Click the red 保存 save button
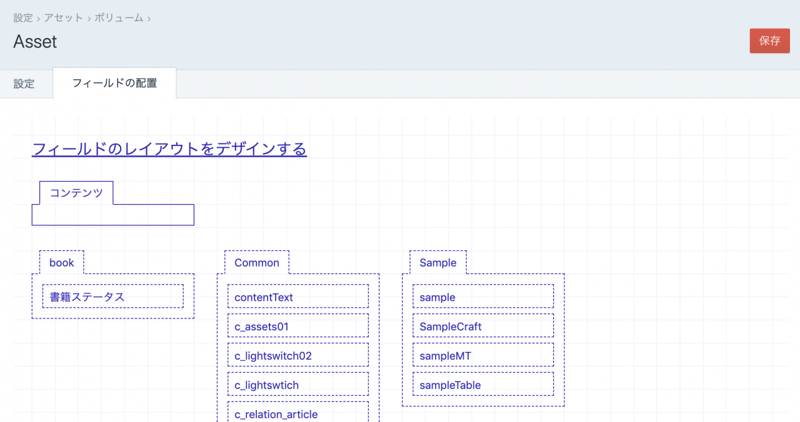 [x=769, y=41]
